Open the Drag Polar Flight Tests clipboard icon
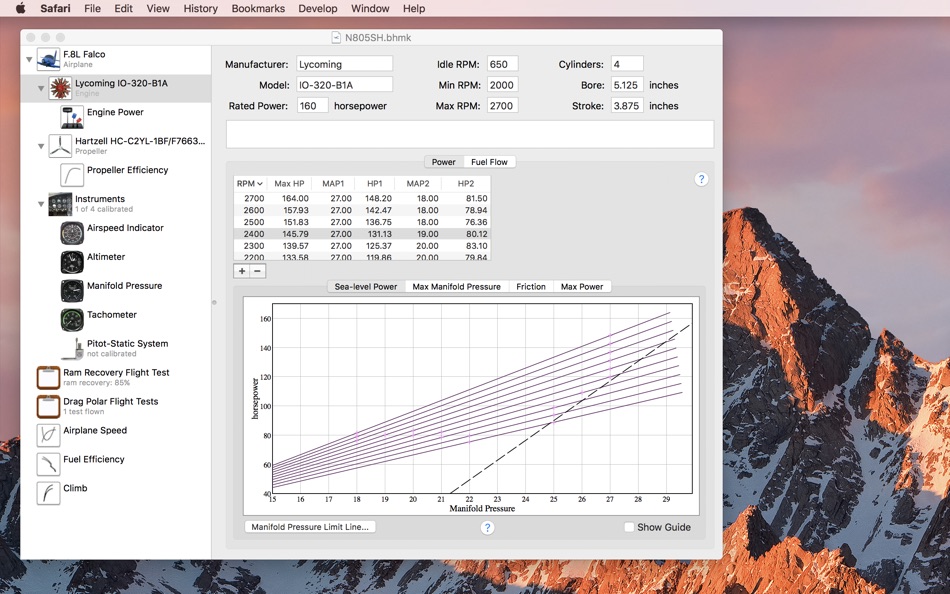 pyautogui.click(x=48, y=406)
